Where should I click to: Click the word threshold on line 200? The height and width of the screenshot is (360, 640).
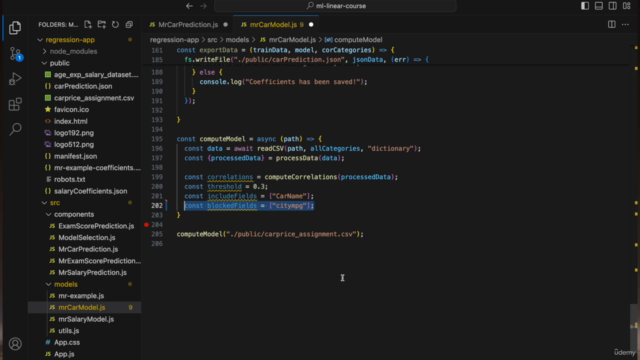[x=224, y=187]
